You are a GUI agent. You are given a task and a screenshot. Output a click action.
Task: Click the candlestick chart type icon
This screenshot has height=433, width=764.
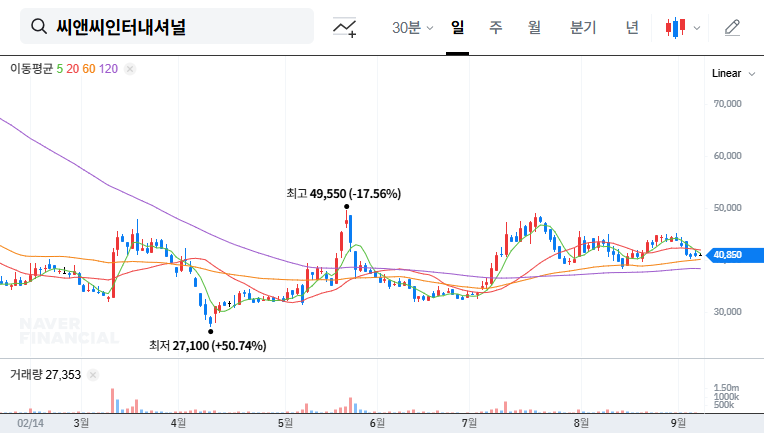pyautogui.click(x=675, y=27)
